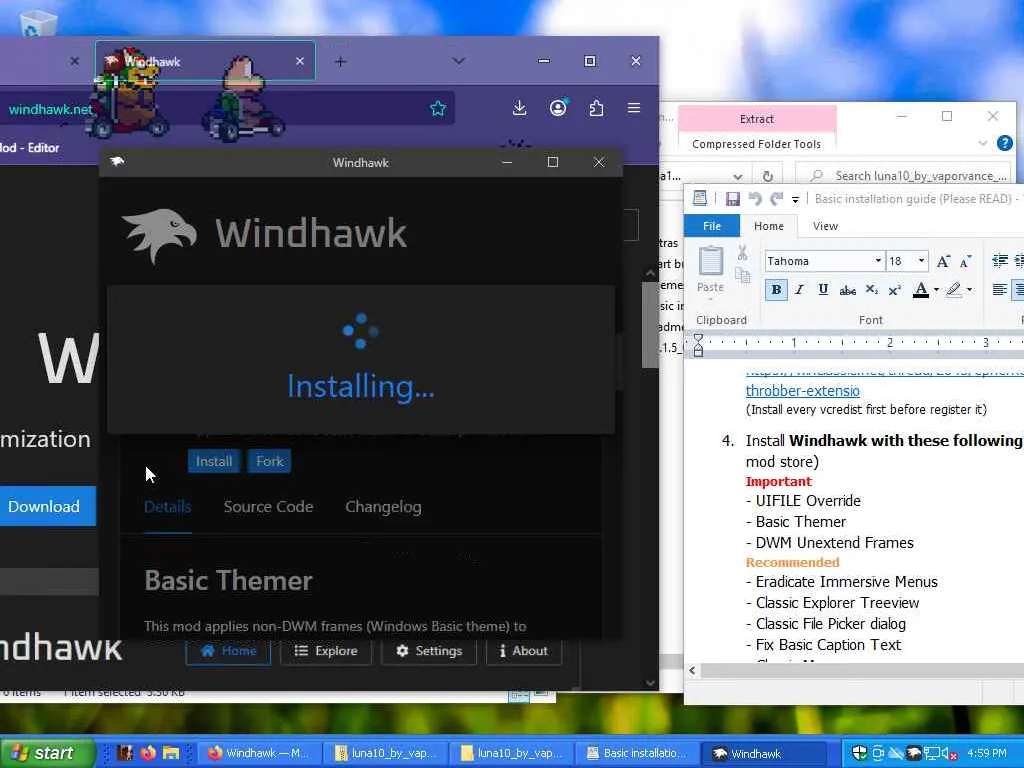Screen dimensions: 1024x768
Task: Open the Firefox new tab plus button
Action: pos(340,61)
